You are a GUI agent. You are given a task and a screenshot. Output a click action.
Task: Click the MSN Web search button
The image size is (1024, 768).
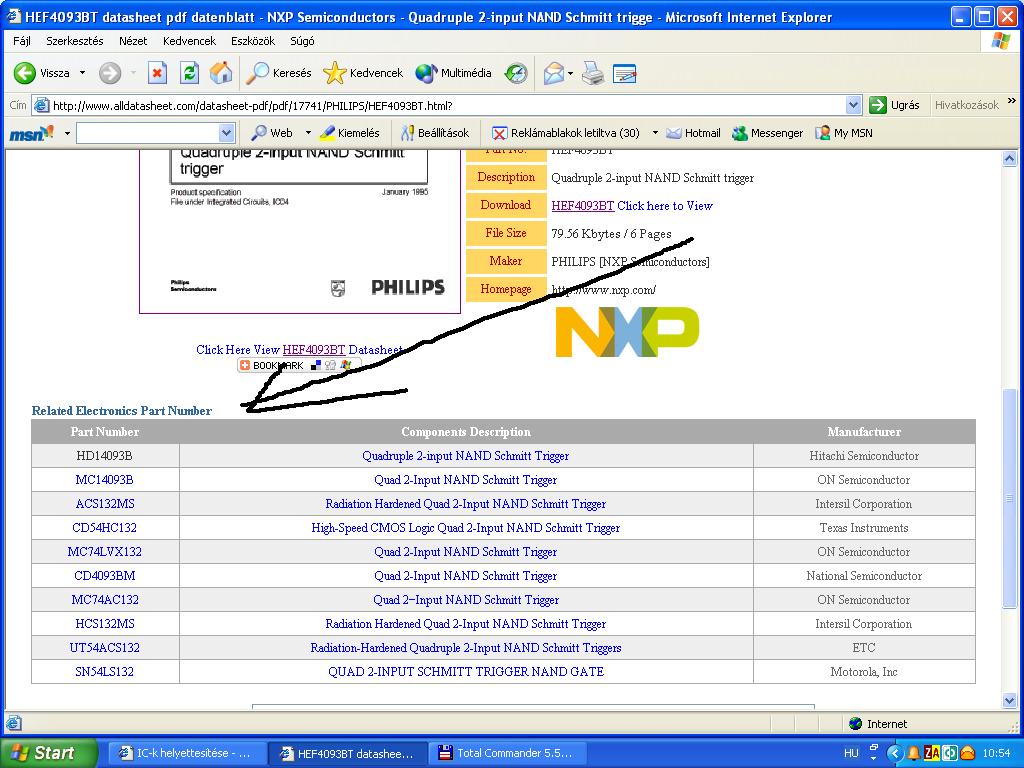point(272,133)
